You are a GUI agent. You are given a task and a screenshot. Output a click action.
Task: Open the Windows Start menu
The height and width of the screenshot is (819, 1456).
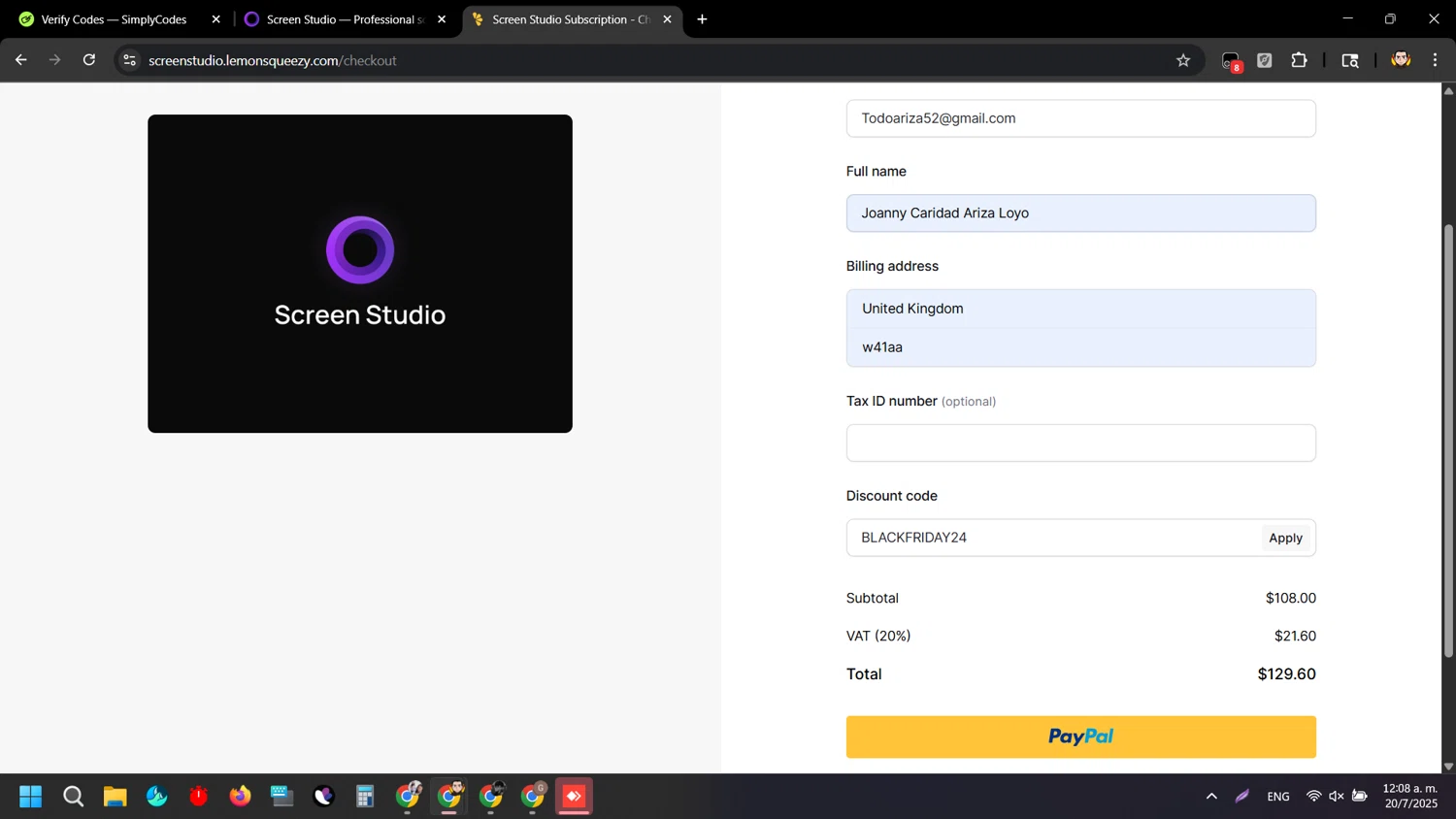[x=31, y=797]
